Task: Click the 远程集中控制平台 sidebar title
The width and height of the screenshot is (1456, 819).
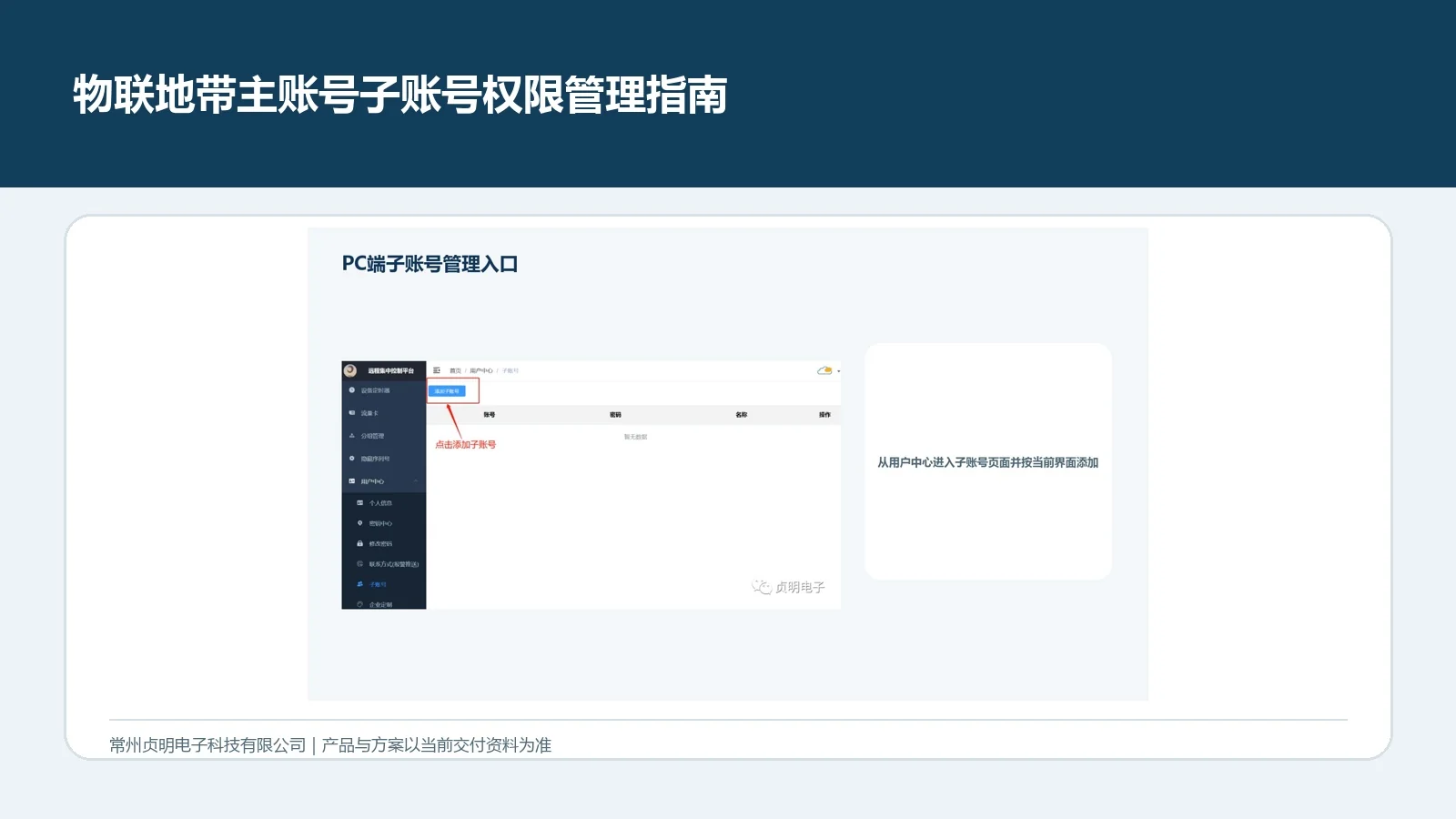Action: pos(390,370)
